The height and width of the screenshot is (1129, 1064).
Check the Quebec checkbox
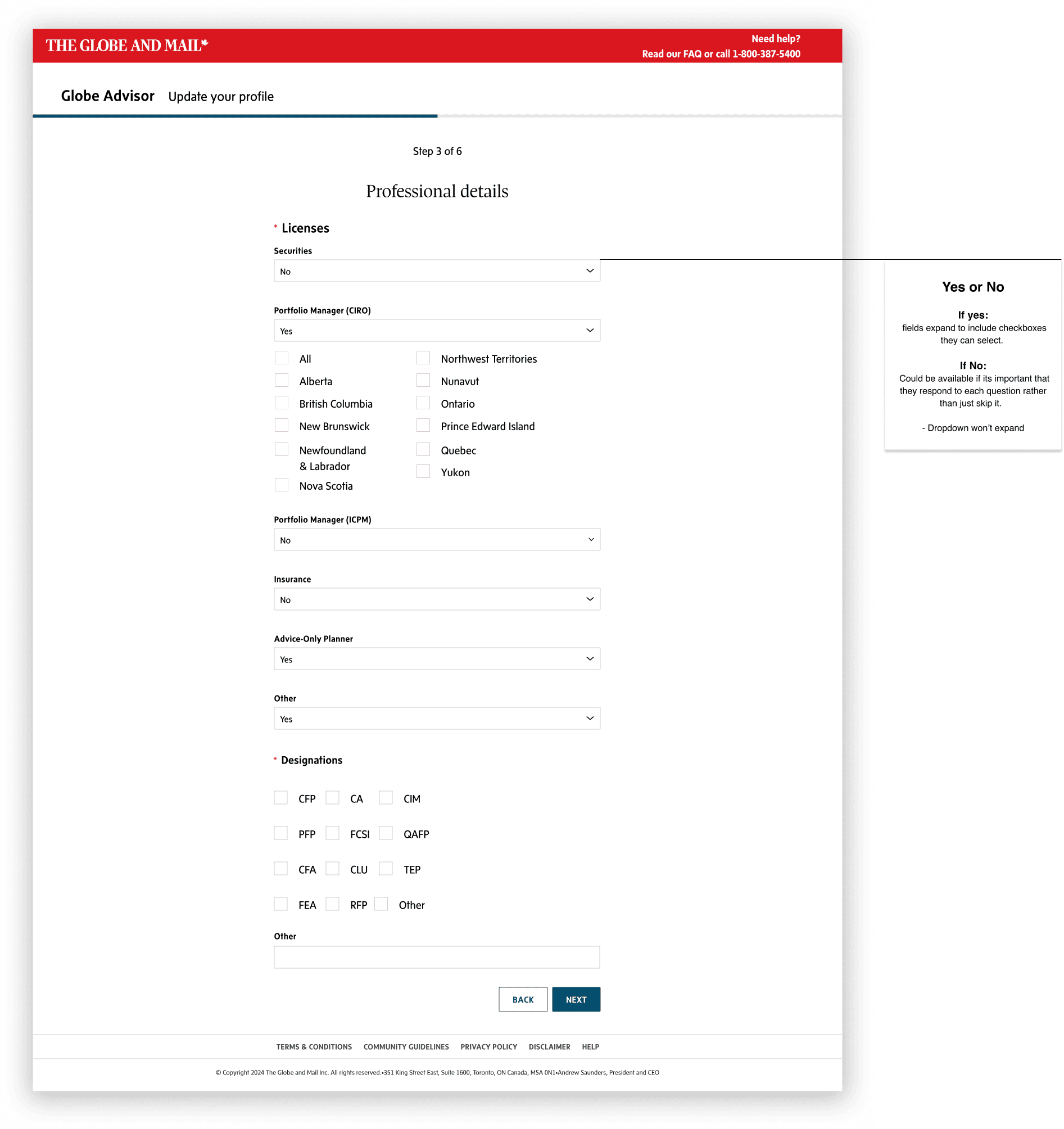coord(423,449)
